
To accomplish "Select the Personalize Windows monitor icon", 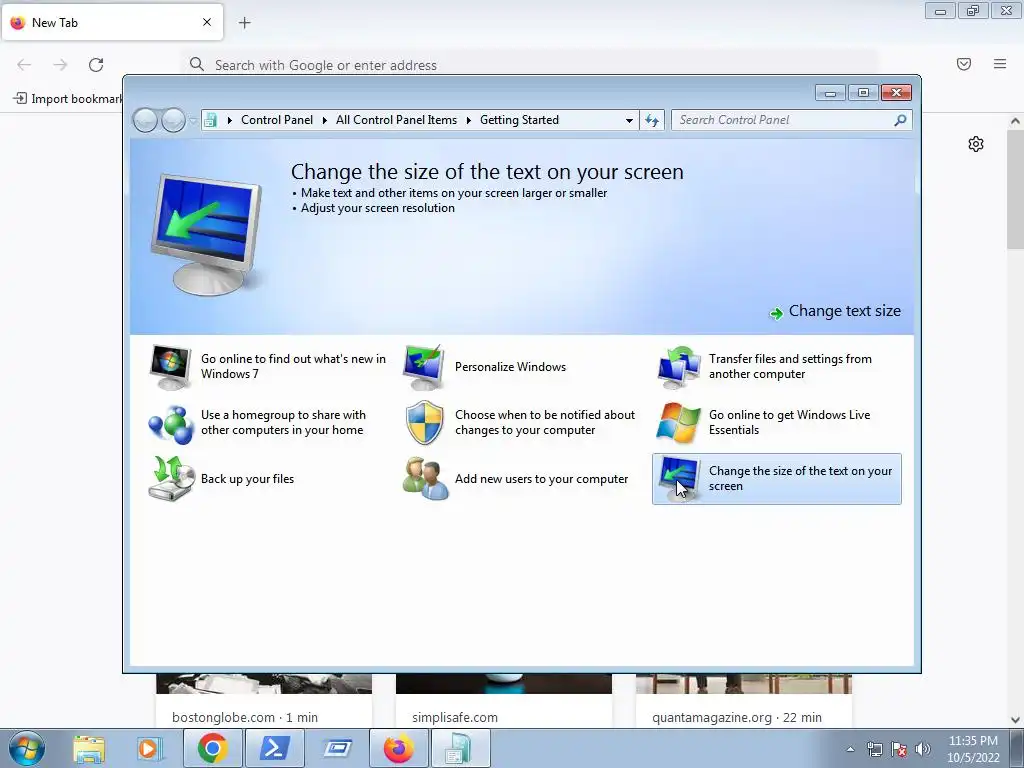I will tap(424, 367).
